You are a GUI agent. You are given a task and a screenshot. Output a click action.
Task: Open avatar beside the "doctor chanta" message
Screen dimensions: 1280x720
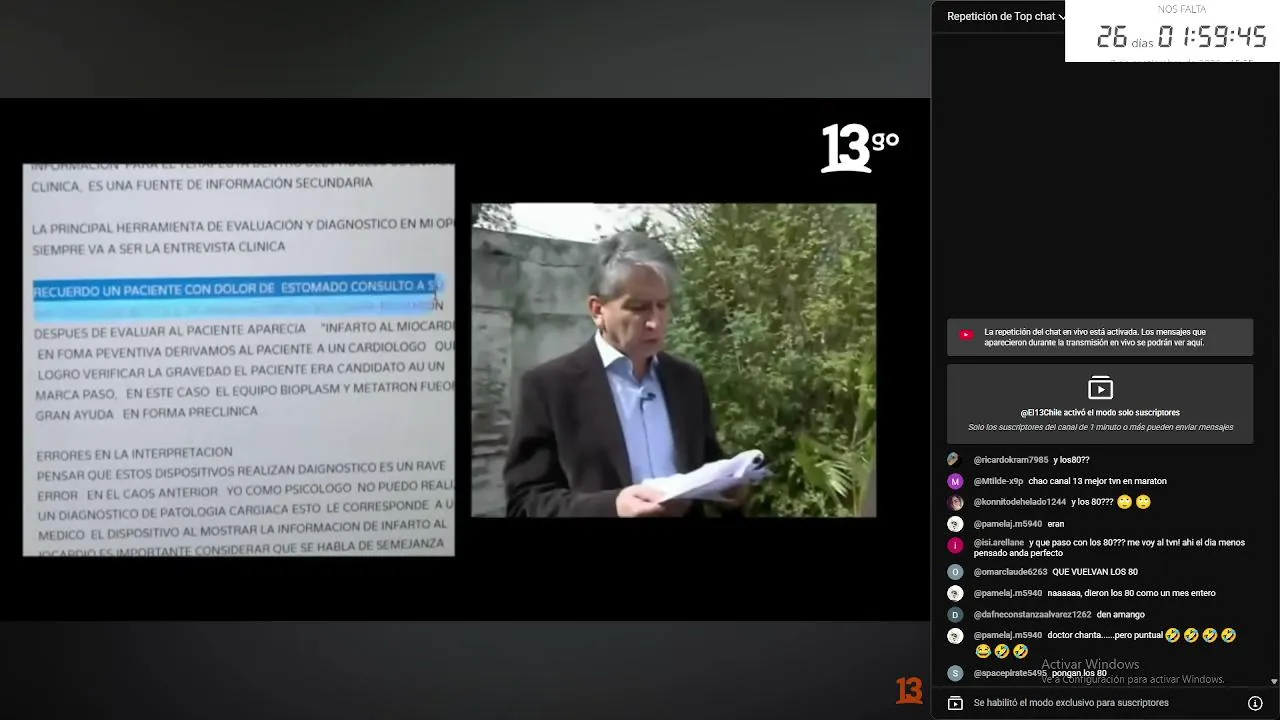[x=955, y=636]
